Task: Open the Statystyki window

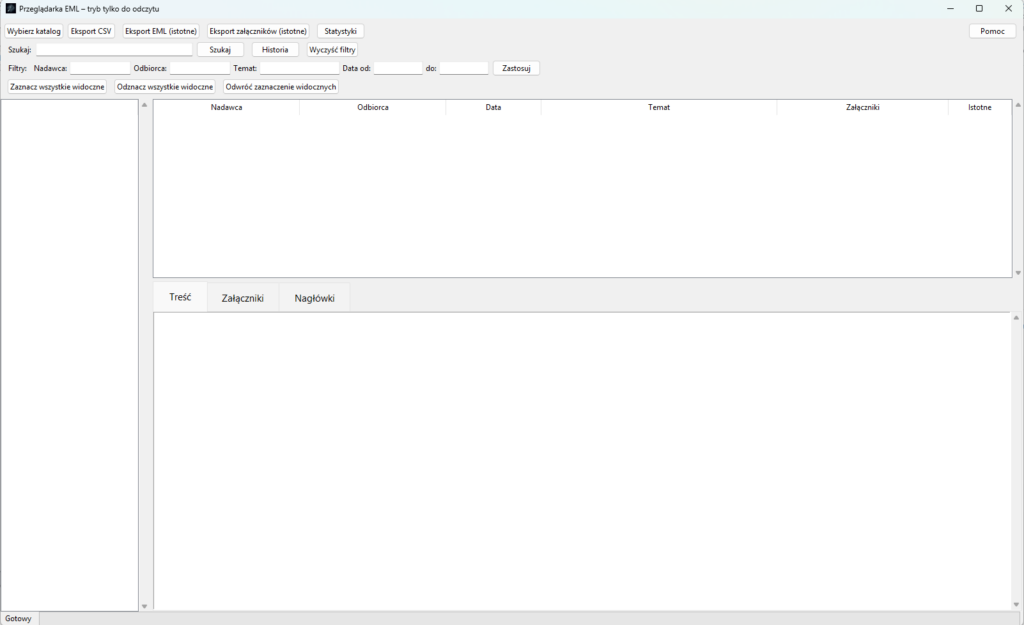Action: click(x=340, y=31)
